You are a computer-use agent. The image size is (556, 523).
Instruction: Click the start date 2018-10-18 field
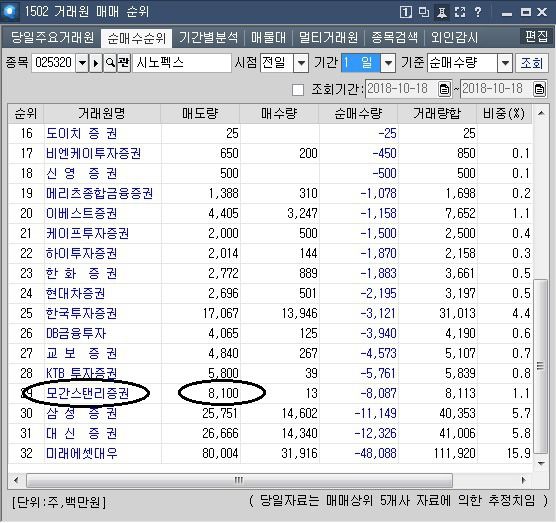coord(402,89)
